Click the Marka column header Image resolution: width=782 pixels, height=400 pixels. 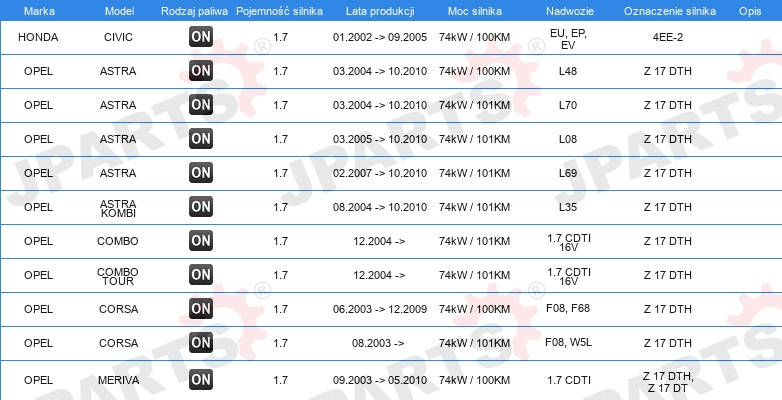point(39,11)
